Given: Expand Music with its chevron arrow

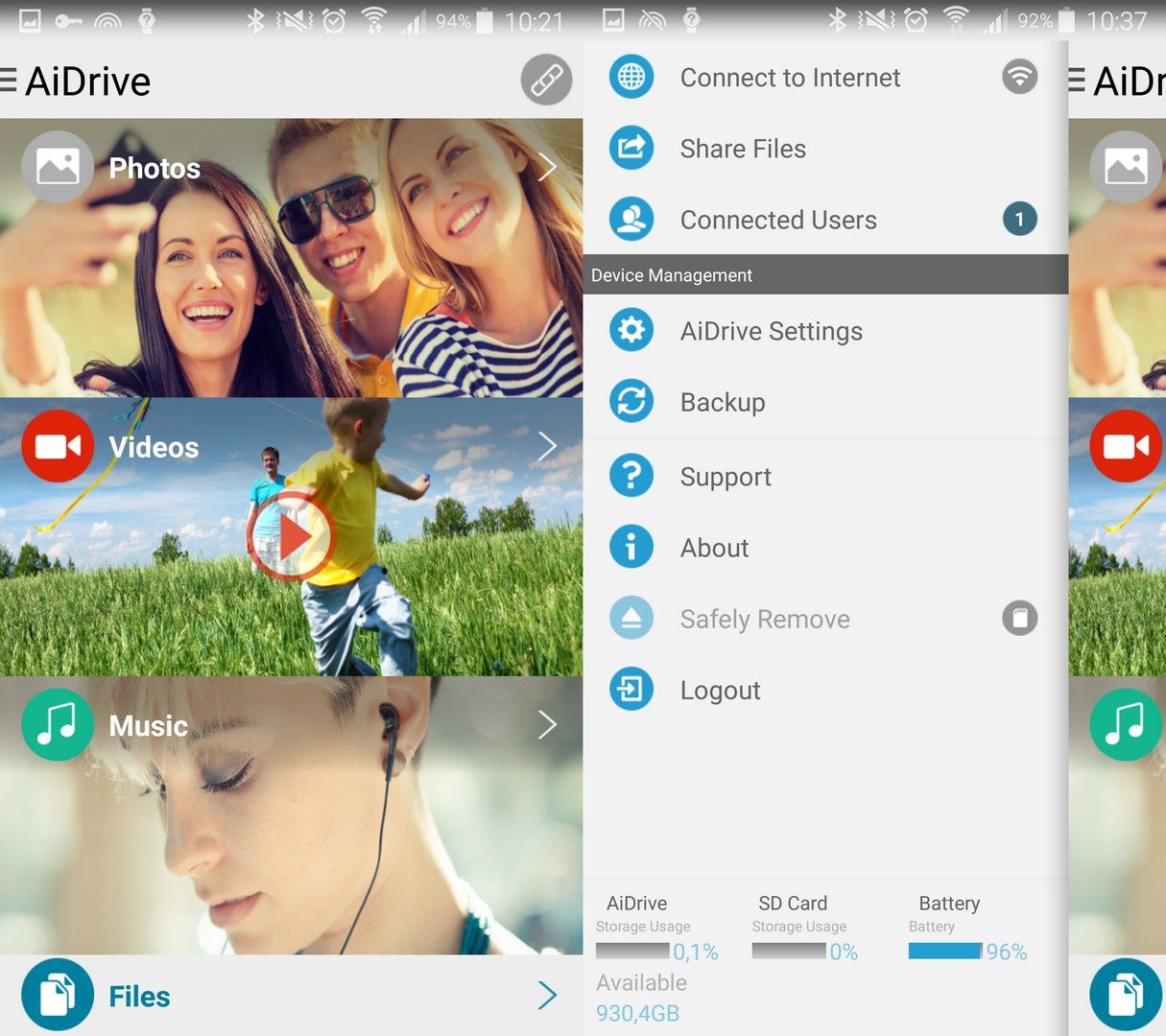Looking at the screenshot, I should pos(547,725).
